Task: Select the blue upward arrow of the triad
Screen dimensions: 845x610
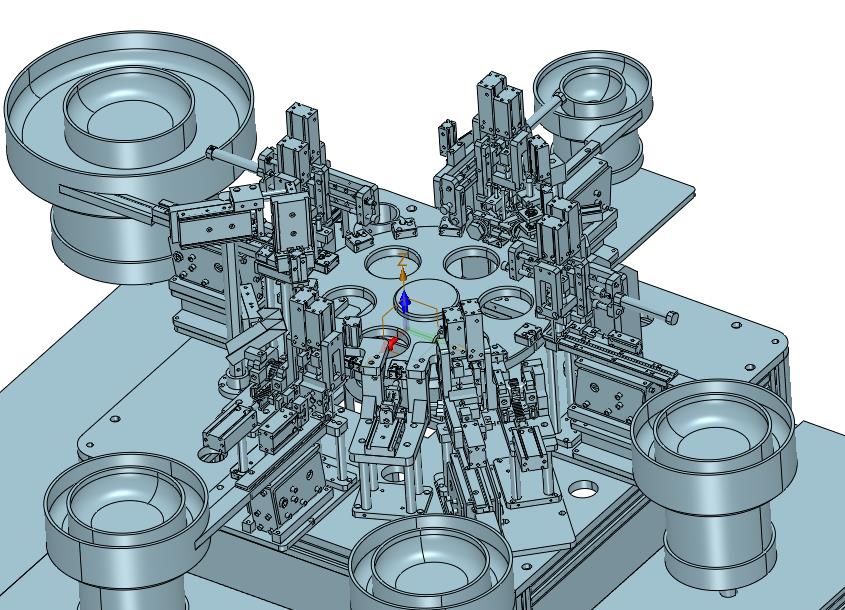Action: point(405,302)
